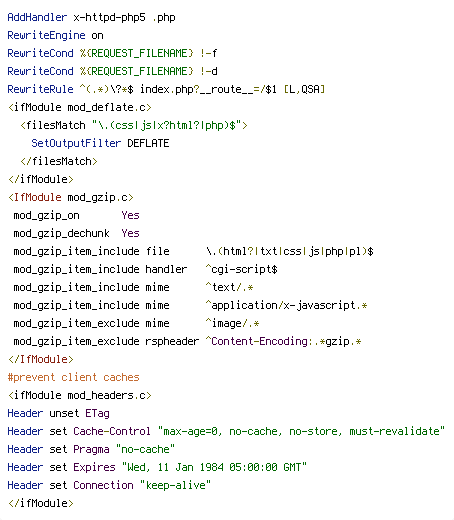This screenshot has height=520, width=454.
Task: Click the SetOutputFilter directive
Action: point(76,143)
